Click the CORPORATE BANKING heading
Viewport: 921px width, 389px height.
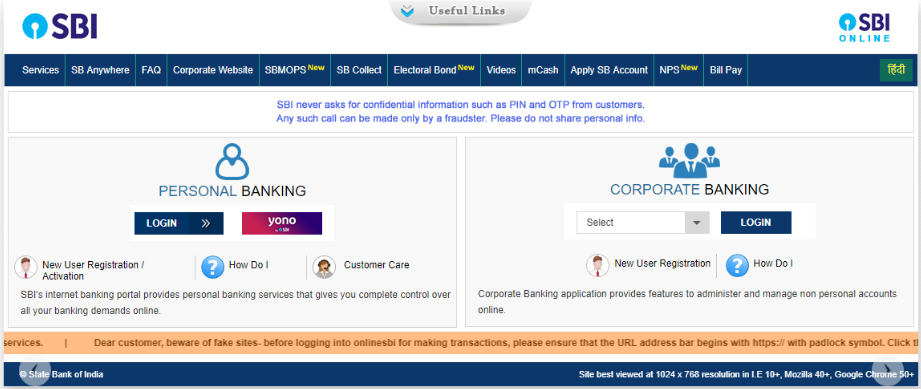[690, 190]
